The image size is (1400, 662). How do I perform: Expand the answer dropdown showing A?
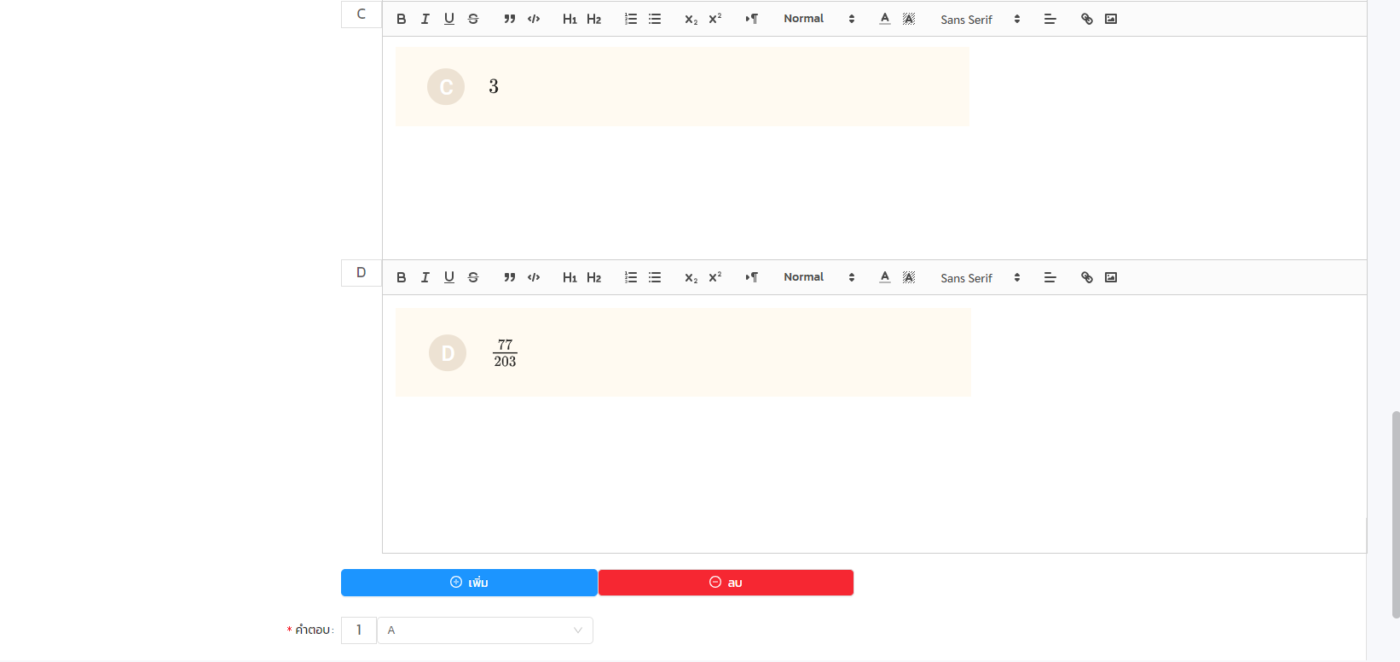485,630
